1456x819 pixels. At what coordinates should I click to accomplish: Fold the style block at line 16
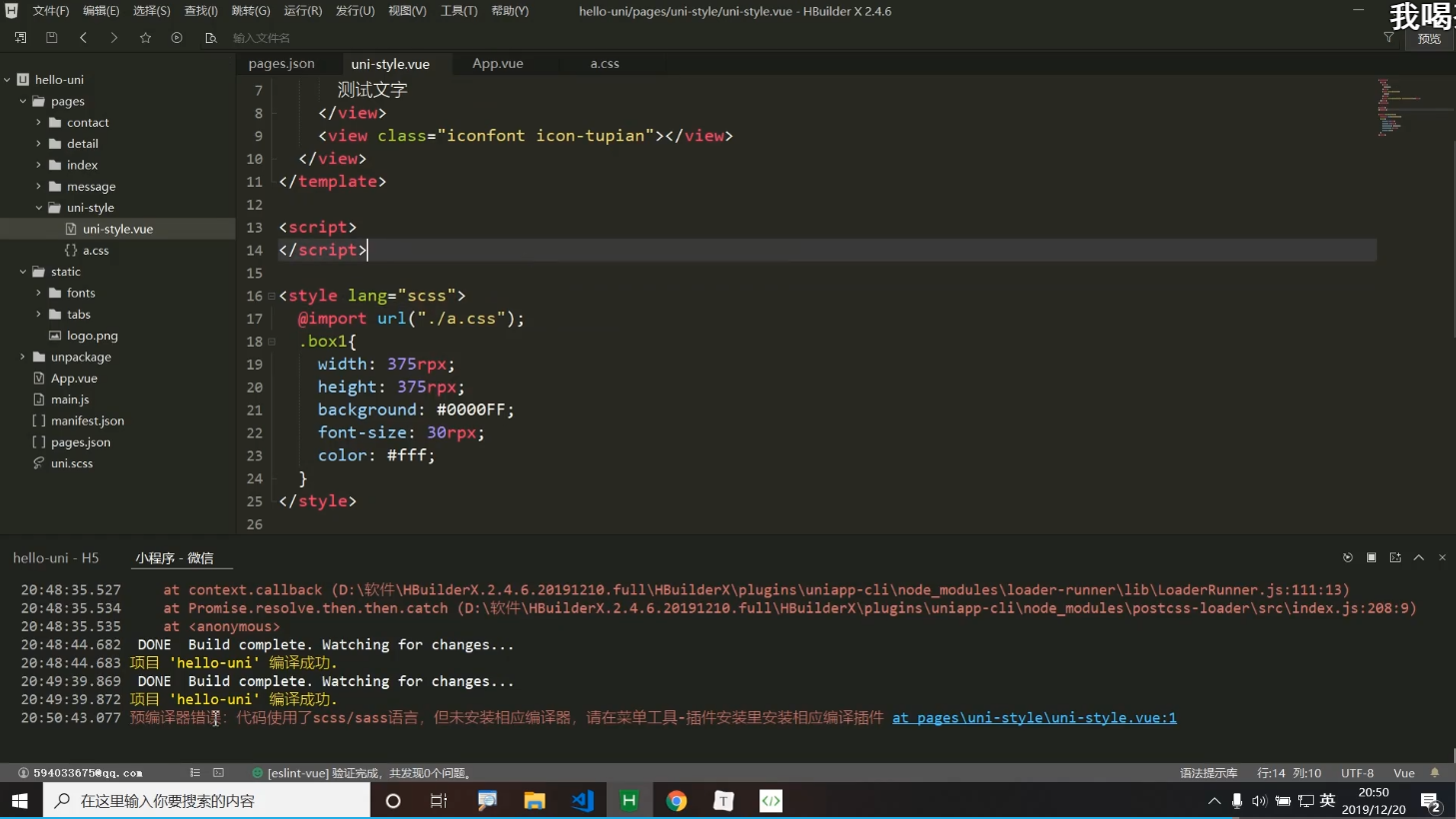pos(271,297)
